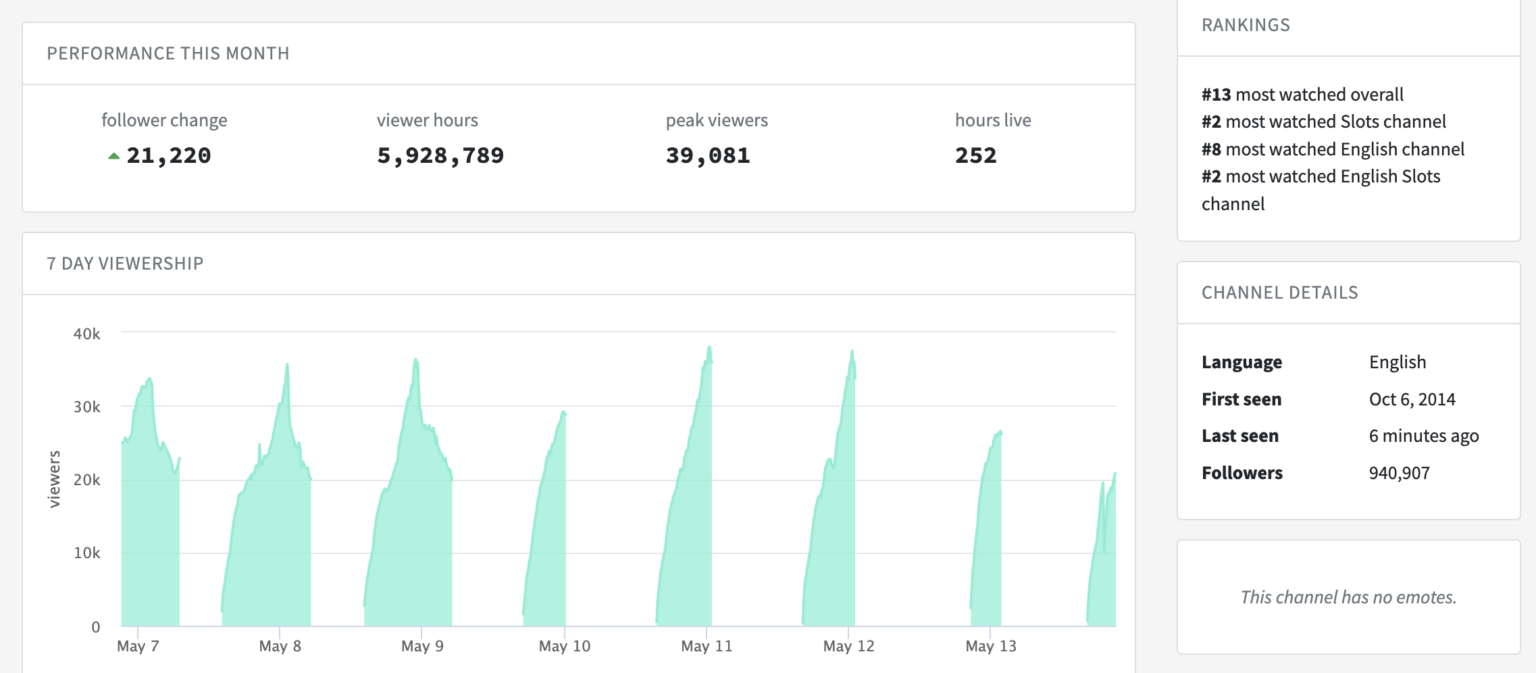The width and height of the screenshot is (1536, 673).
Task: Click the peak viewers value 39,081
Action: tap(707, 155)
